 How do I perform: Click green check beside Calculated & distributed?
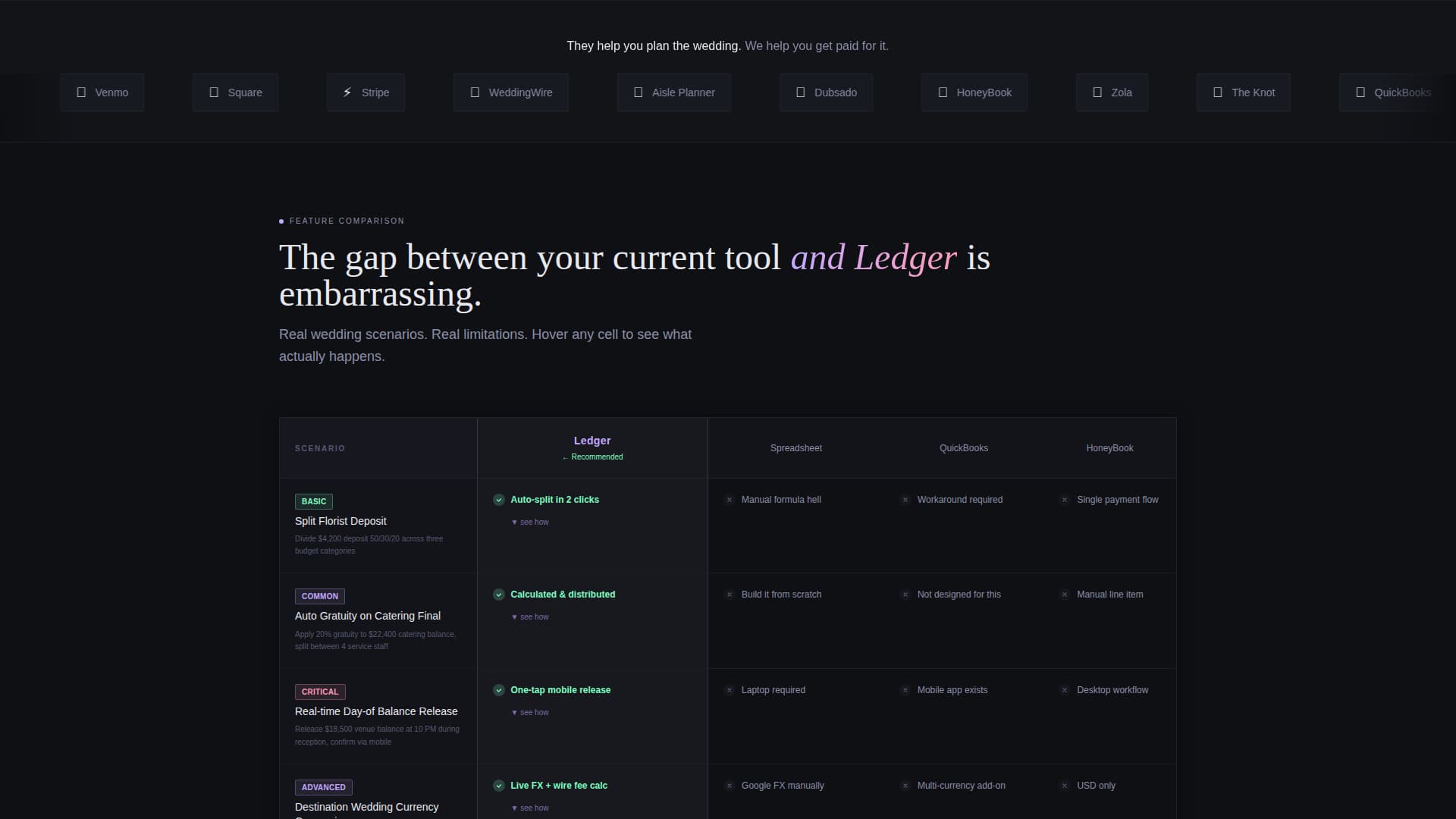point(499,595)
